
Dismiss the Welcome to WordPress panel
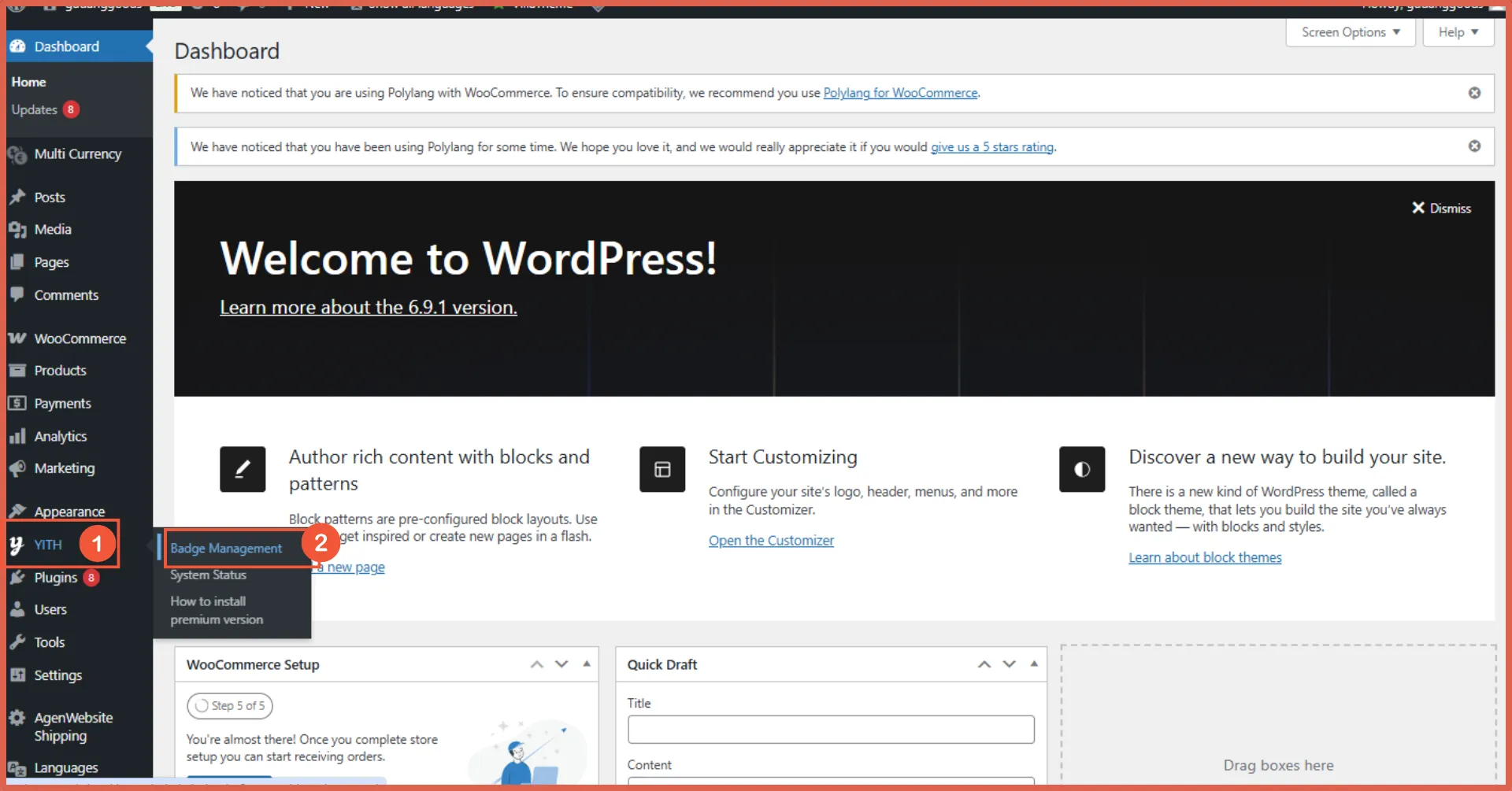point(1441,208)
